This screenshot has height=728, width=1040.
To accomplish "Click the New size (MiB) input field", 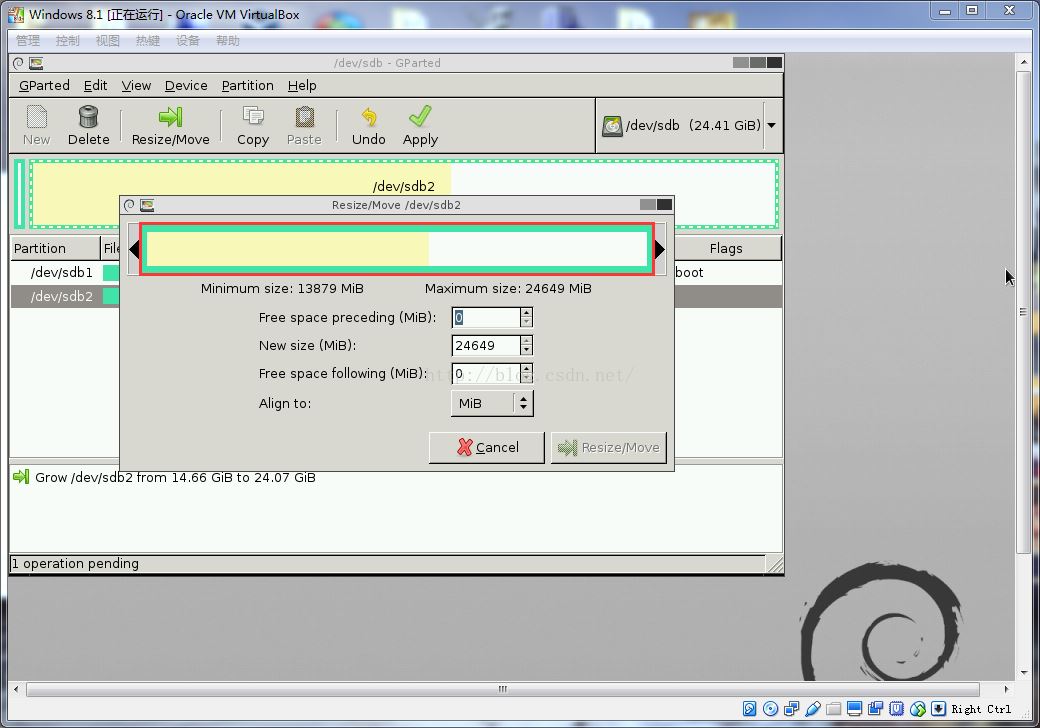I will pos(485,345).
